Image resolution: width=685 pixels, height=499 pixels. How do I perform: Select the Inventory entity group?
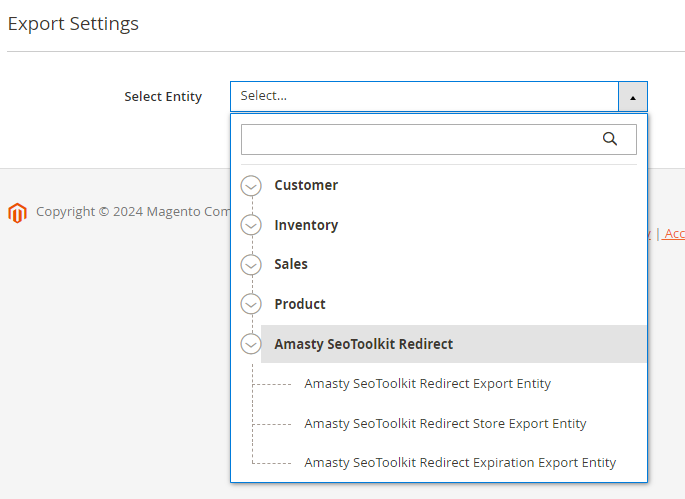point(306,225)
